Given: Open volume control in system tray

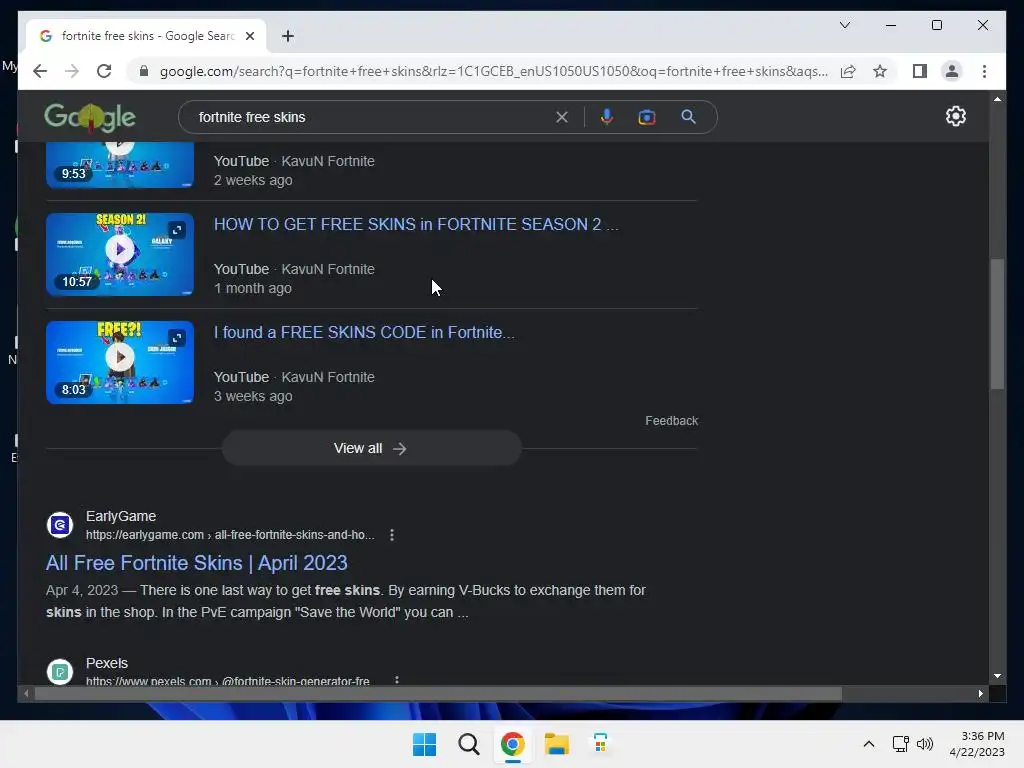Looking at the screenshot, I should pos(925,744).
